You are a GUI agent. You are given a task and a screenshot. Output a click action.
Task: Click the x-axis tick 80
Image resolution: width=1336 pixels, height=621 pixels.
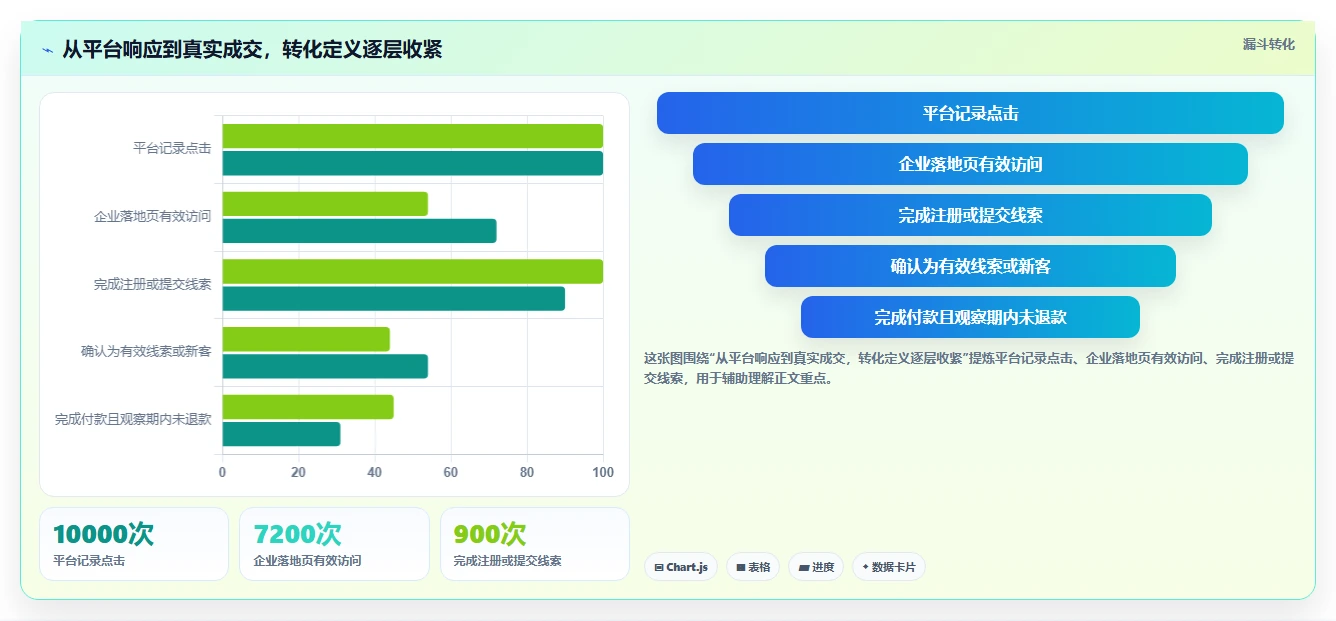[x=527, y=472]
